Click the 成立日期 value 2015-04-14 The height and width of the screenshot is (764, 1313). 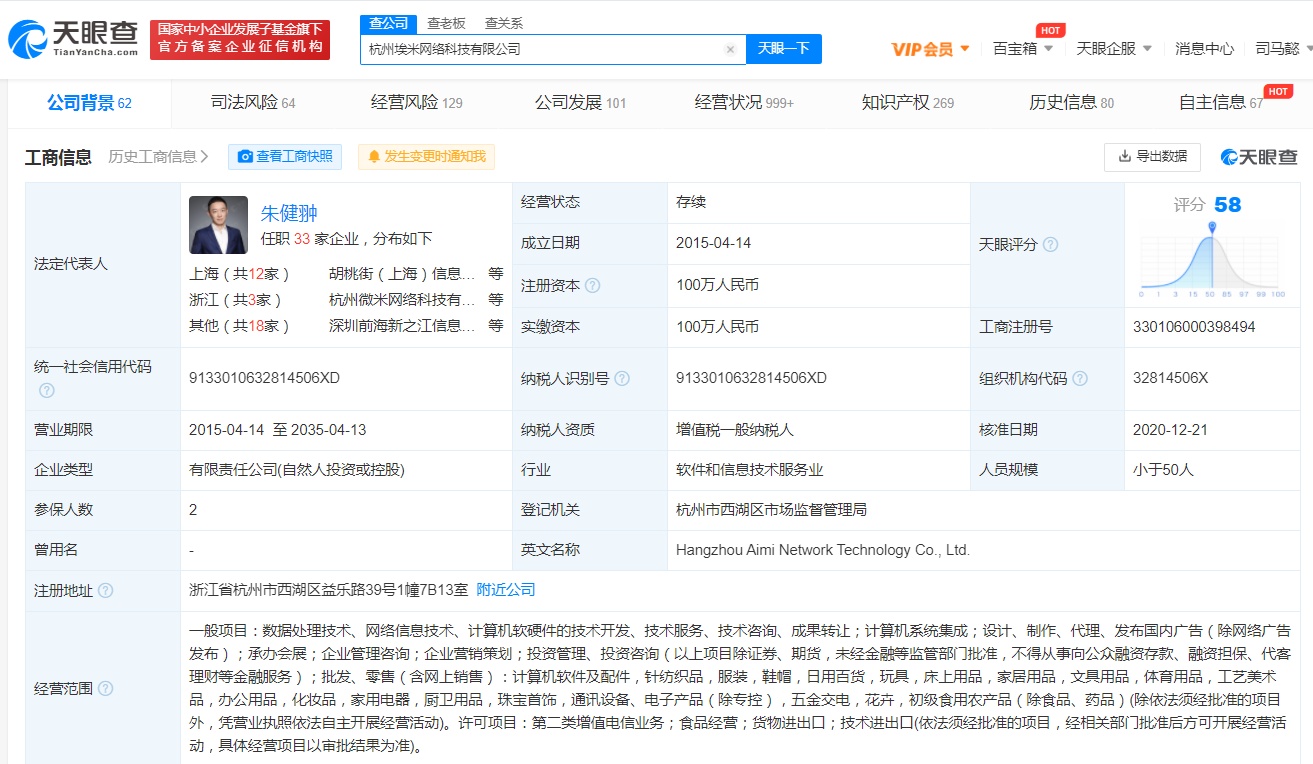[x=713, y=243]
